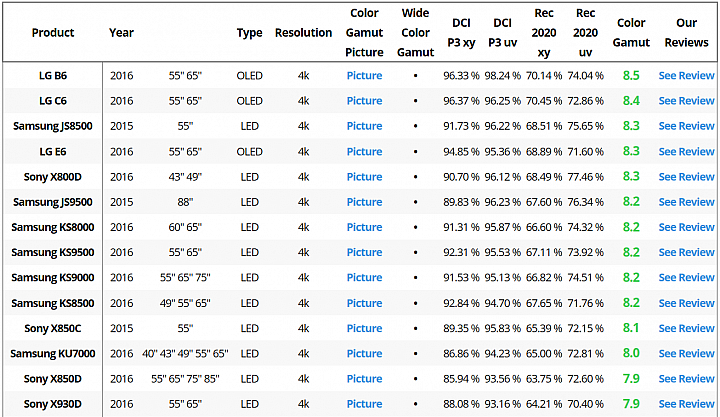Open See Review for Sony X930D
Image resolution: width=720 pixels, height=417 pixels.
(686, 404)
